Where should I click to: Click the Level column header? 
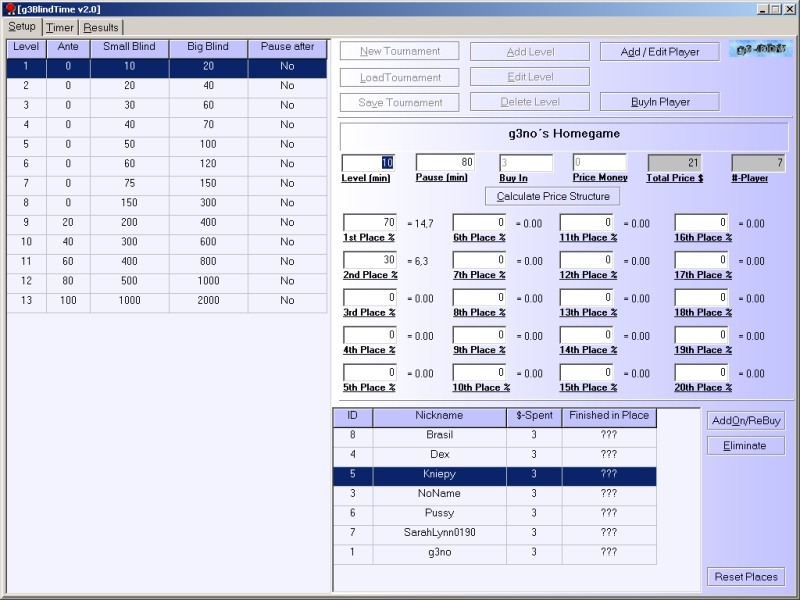point(26,48)
